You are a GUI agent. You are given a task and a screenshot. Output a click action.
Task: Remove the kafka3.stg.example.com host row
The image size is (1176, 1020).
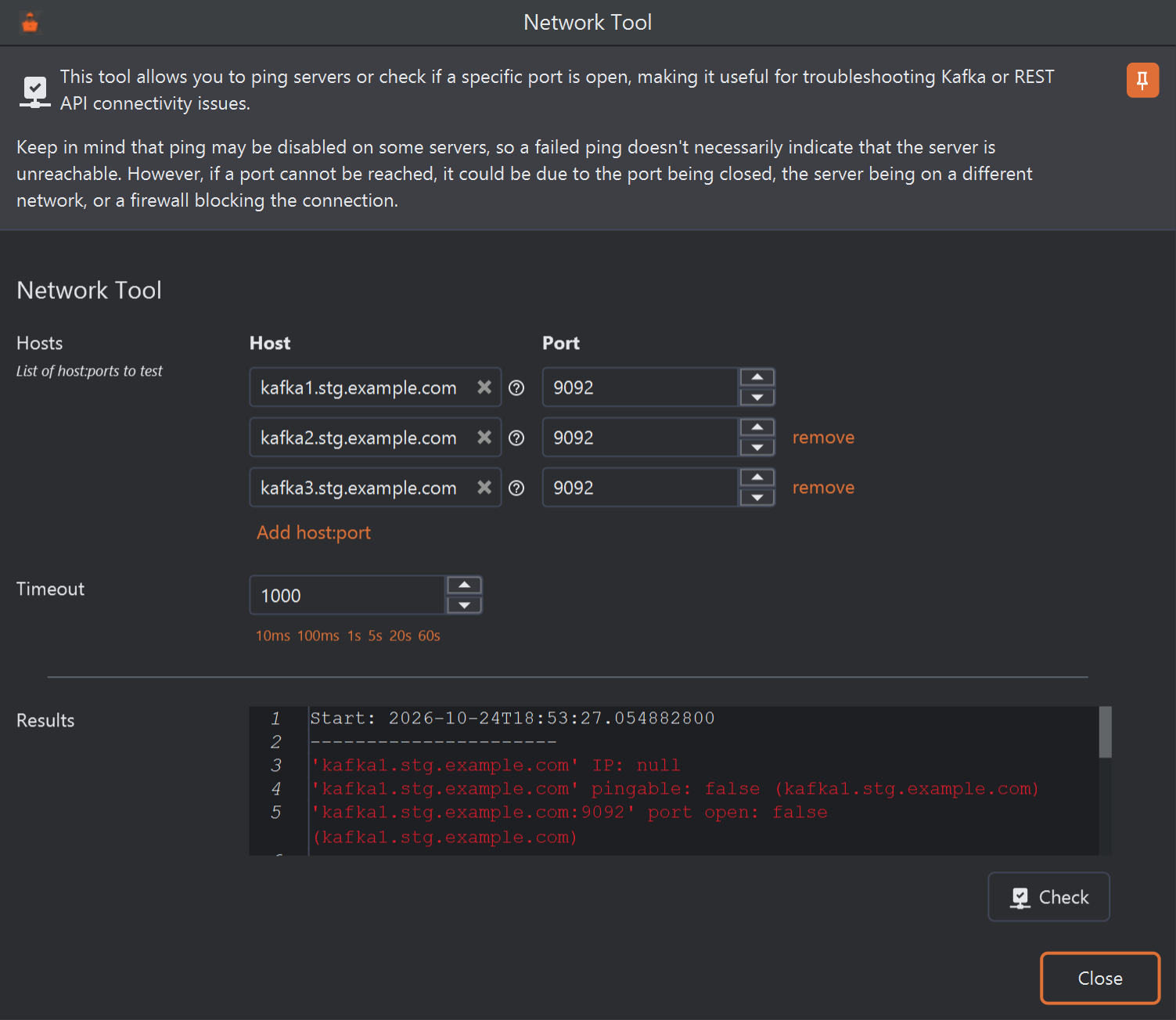[823, 488]
